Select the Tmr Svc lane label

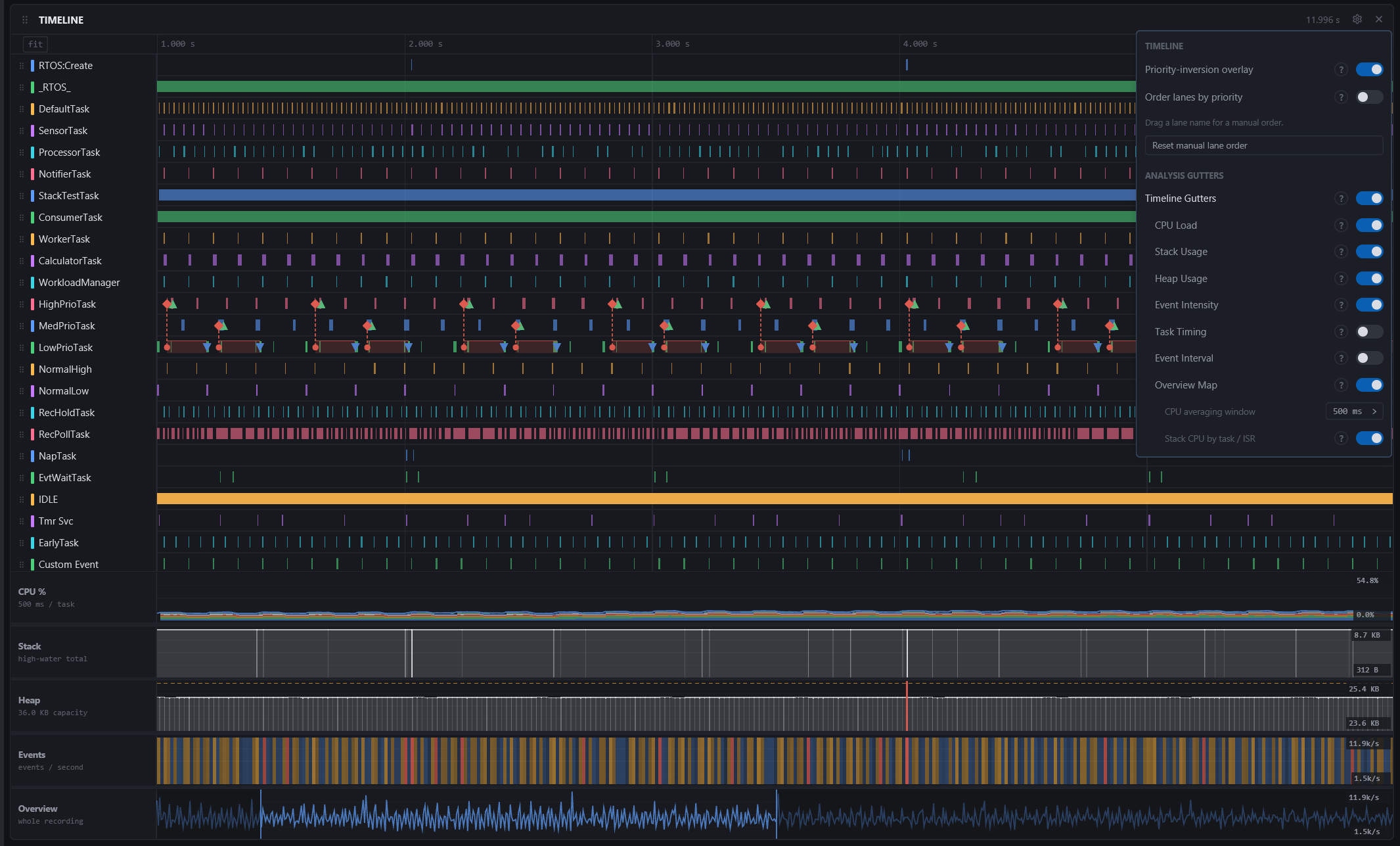[56, 521]
